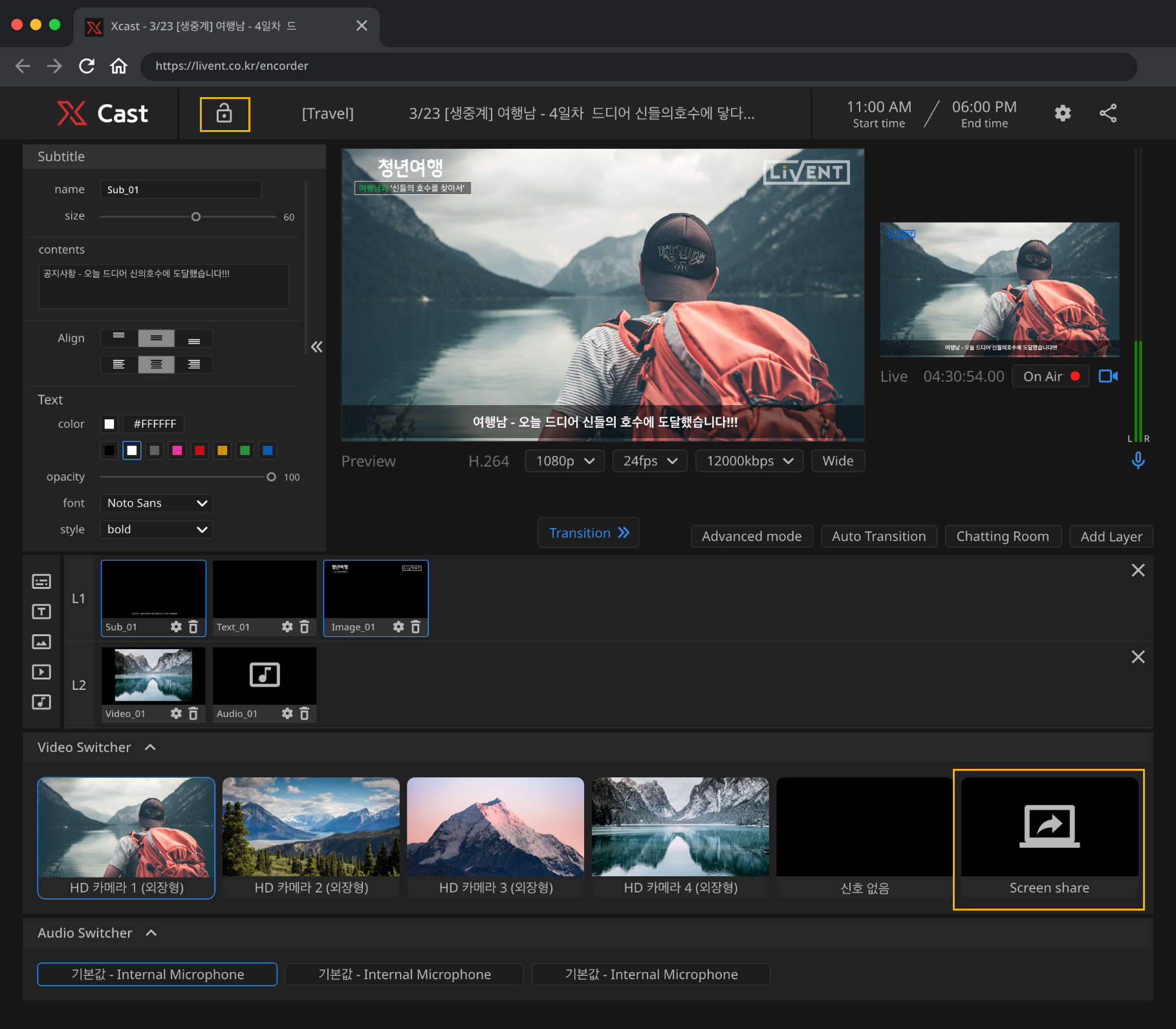
Task: Click the camera icon beside On Air
Action: pyautogui.click(x=1107, y=376)
